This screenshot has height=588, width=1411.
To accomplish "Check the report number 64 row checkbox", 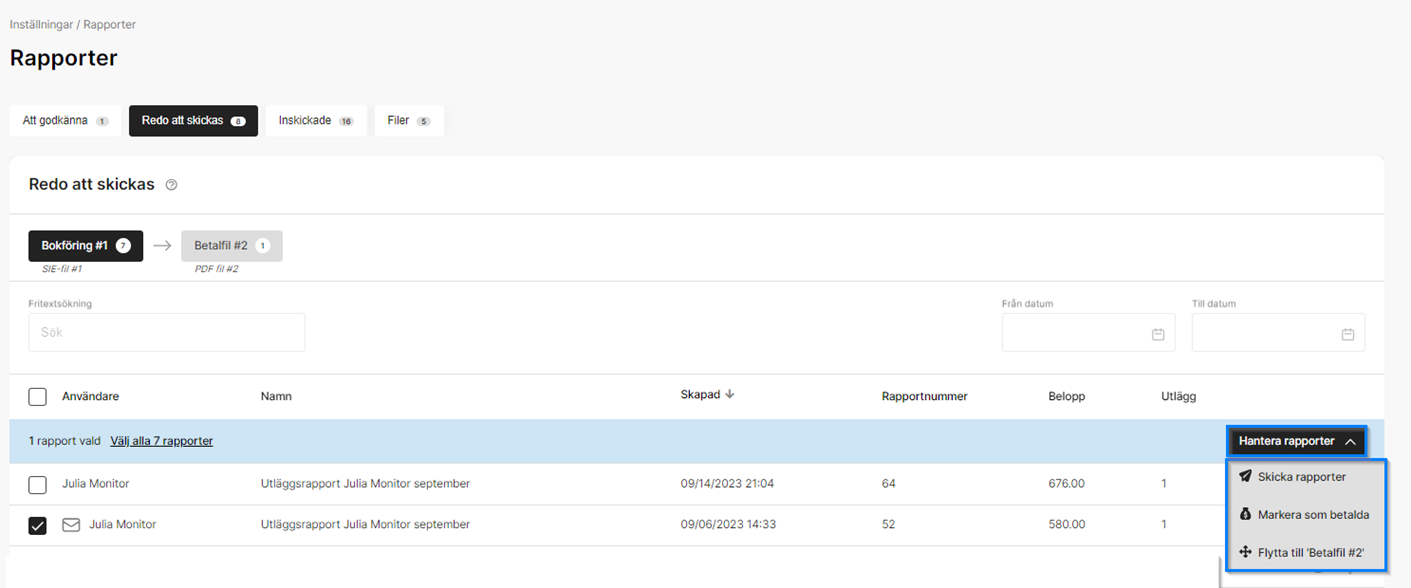I will pyautogui.click(x=38, y=485).
